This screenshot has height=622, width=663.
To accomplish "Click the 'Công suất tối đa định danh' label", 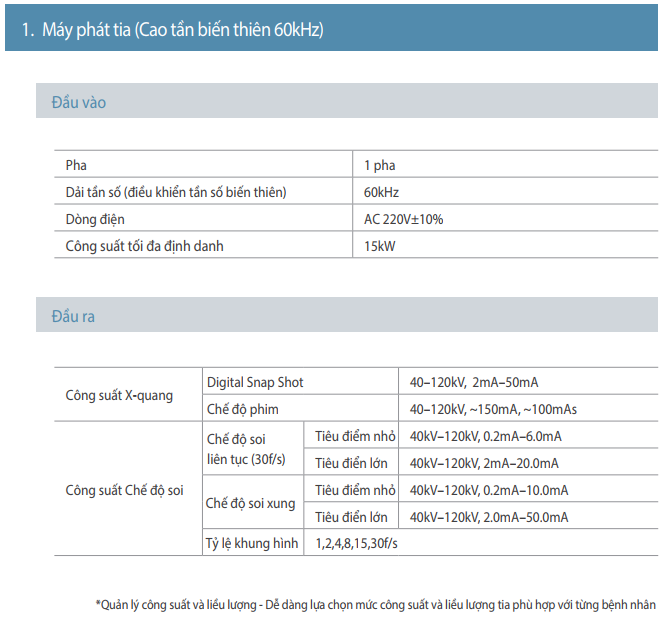I will click(x=144, y=246).
